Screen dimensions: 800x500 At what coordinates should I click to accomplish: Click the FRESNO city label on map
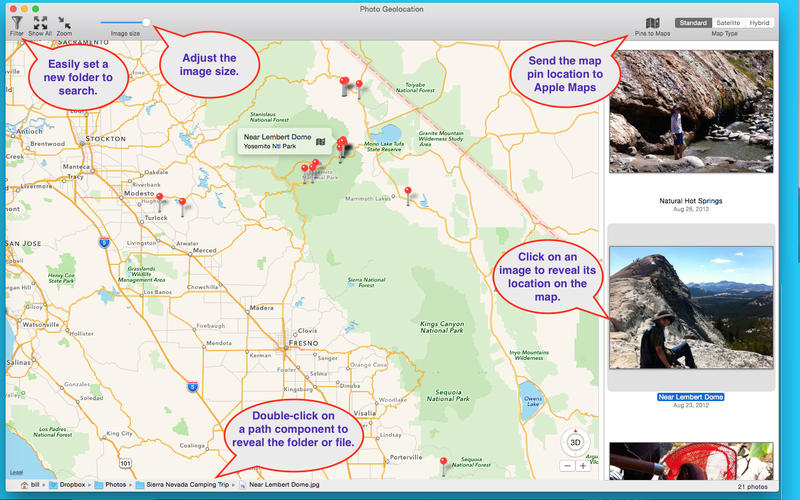[x=304, y=343]
